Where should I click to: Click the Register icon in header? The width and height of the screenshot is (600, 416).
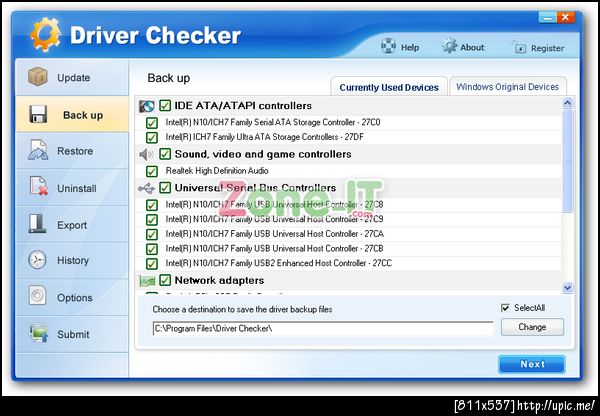(519, 47)
